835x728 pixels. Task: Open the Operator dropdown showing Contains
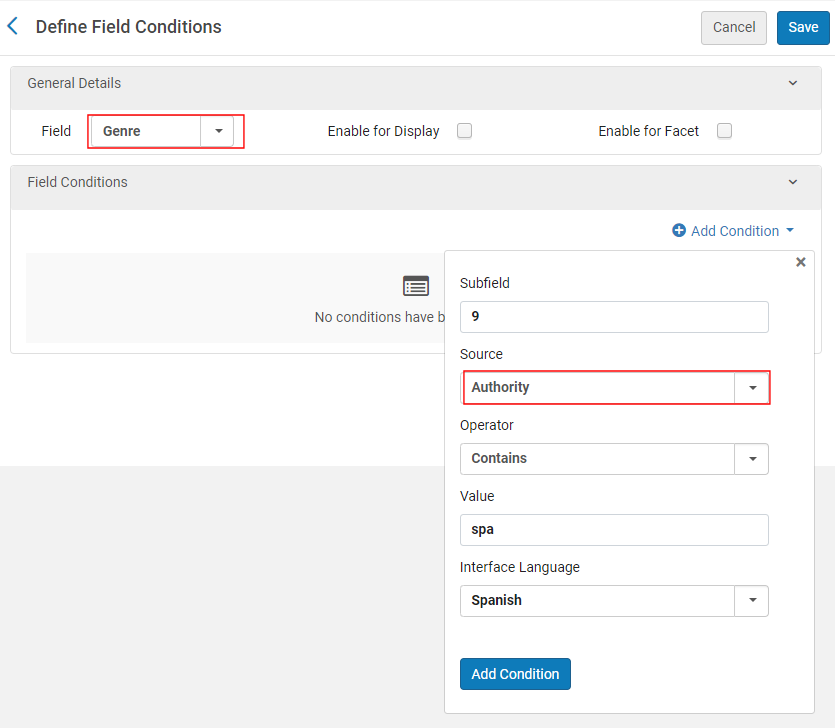coord(751,459)
